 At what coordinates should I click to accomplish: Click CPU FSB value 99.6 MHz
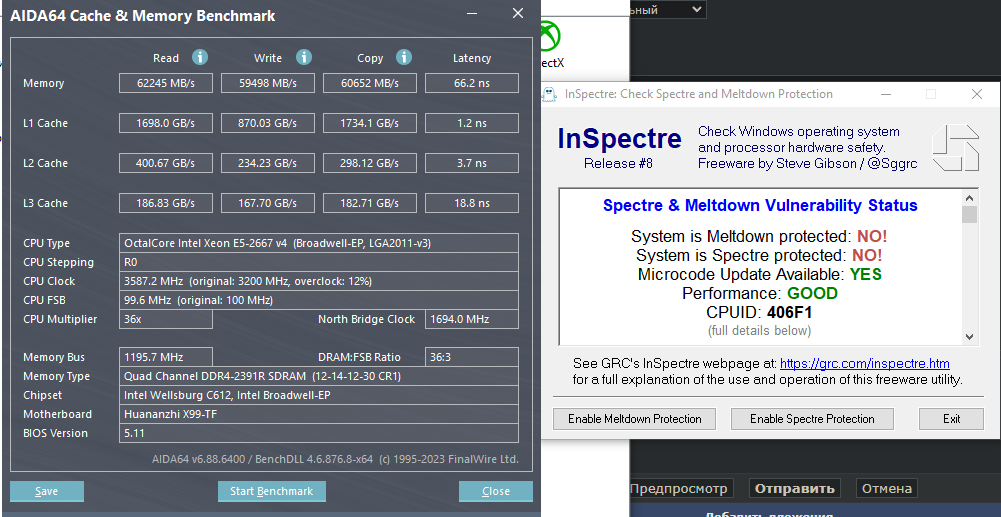point(319,300)
